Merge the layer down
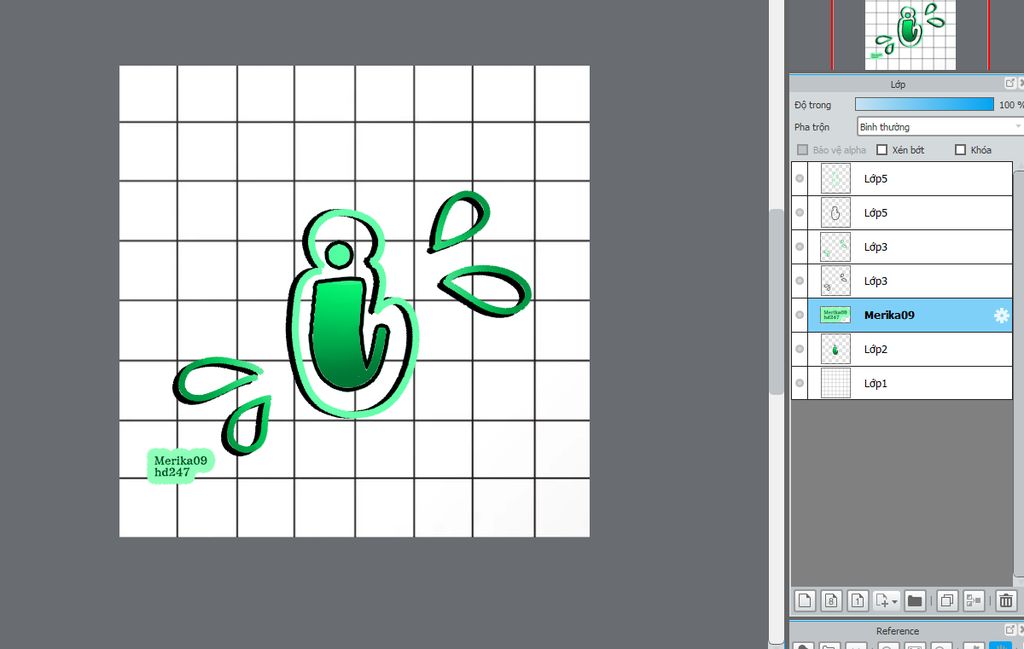Image resolution: width=1024 pixels, height=649 pixels. (x=974, y=600)
